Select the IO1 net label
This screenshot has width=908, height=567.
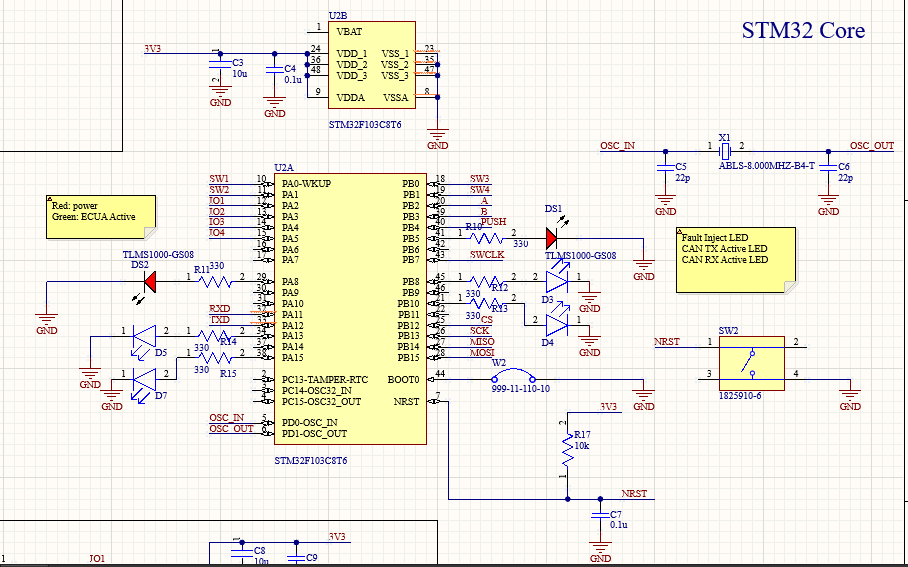point(217,200)
